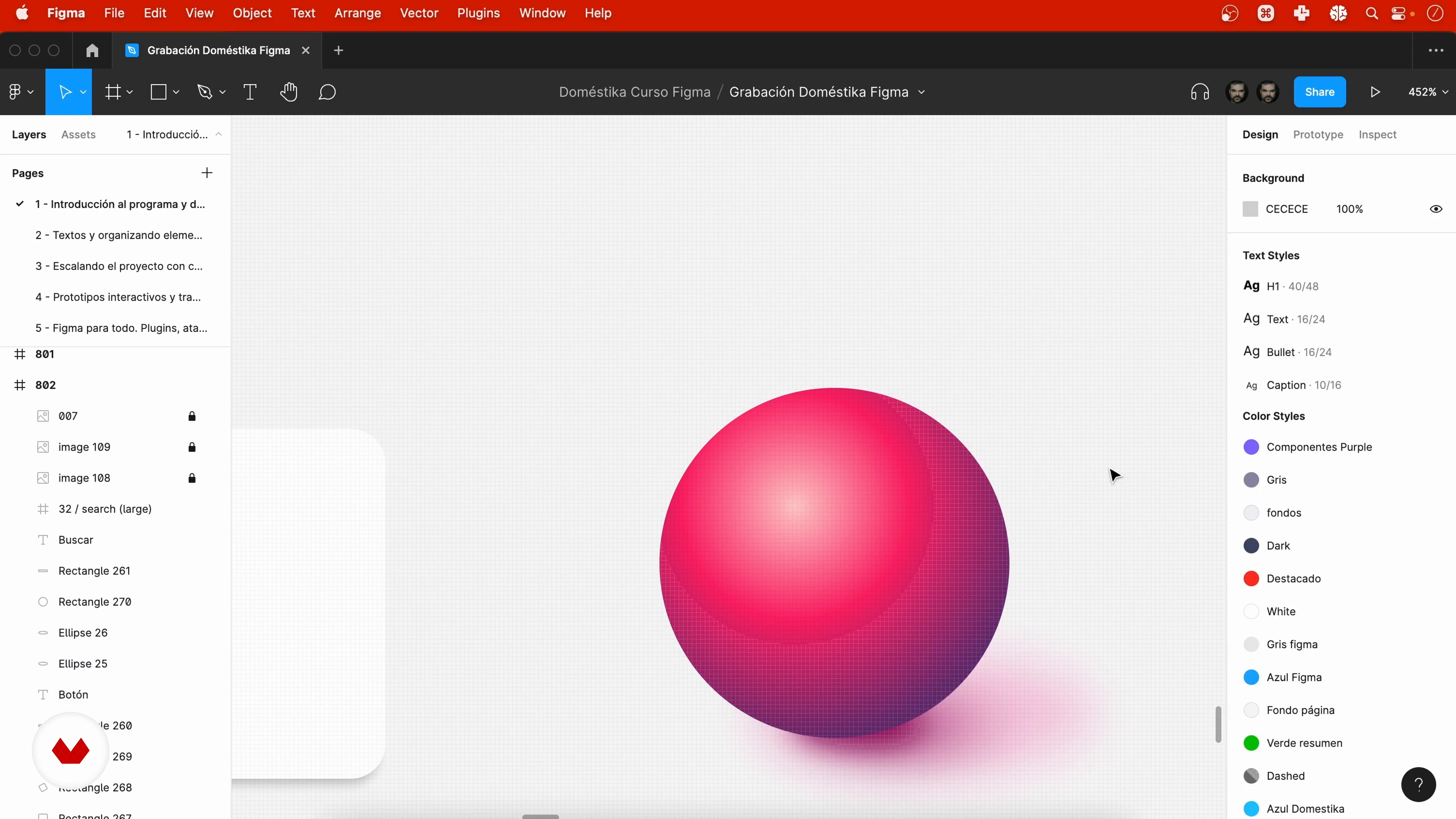The image size is (1456, 819).
Task: Open file name dropdown chevron
Action: (x=921, y=92)
